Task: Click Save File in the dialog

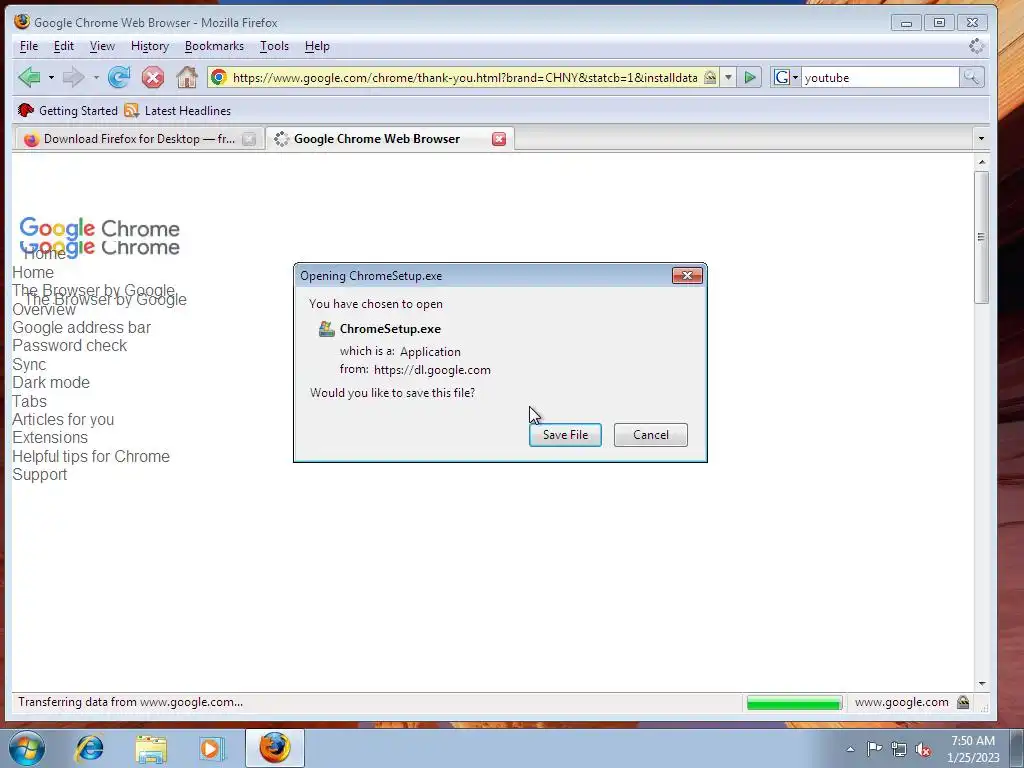Action: [565, 435]
